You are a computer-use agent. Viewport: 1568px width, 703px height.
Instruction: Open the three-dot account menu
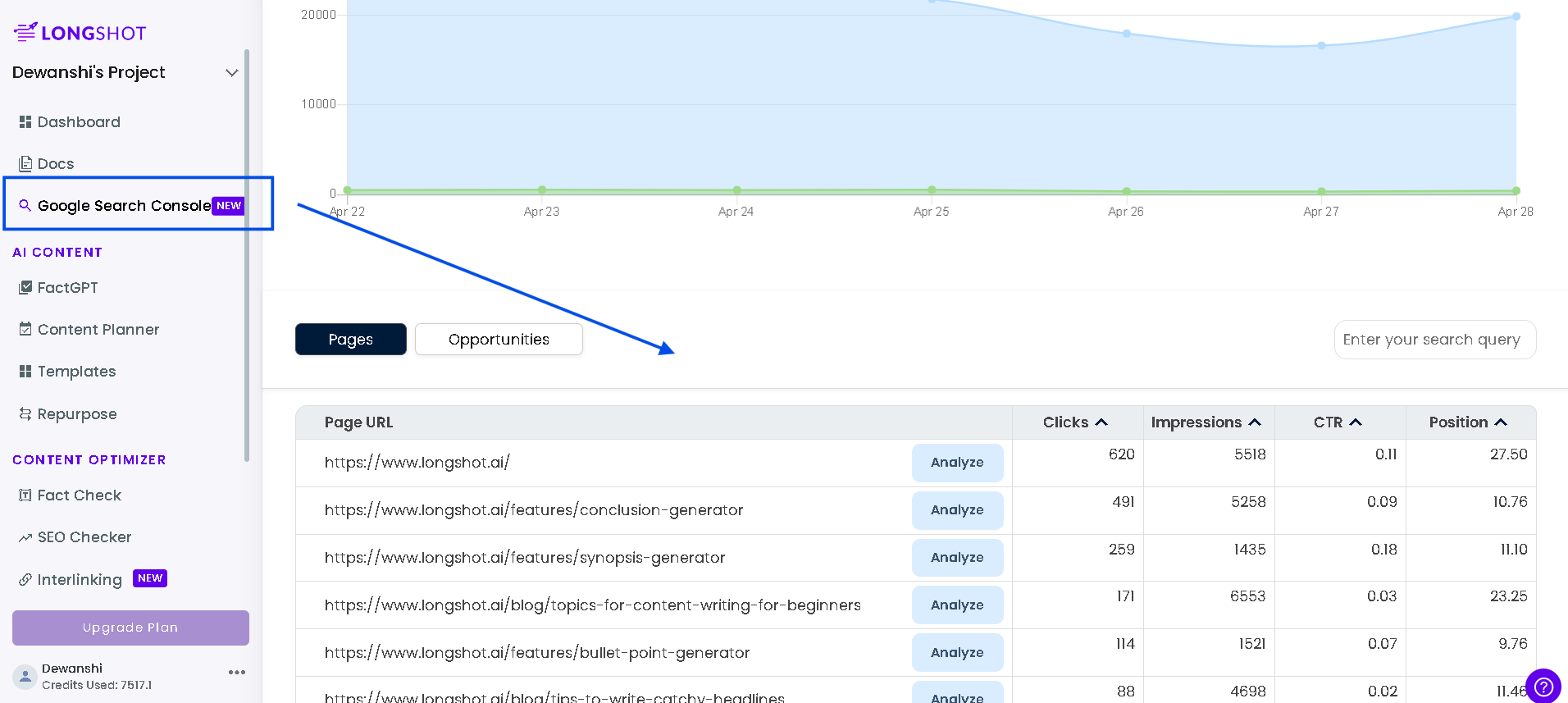pos(237,673)
